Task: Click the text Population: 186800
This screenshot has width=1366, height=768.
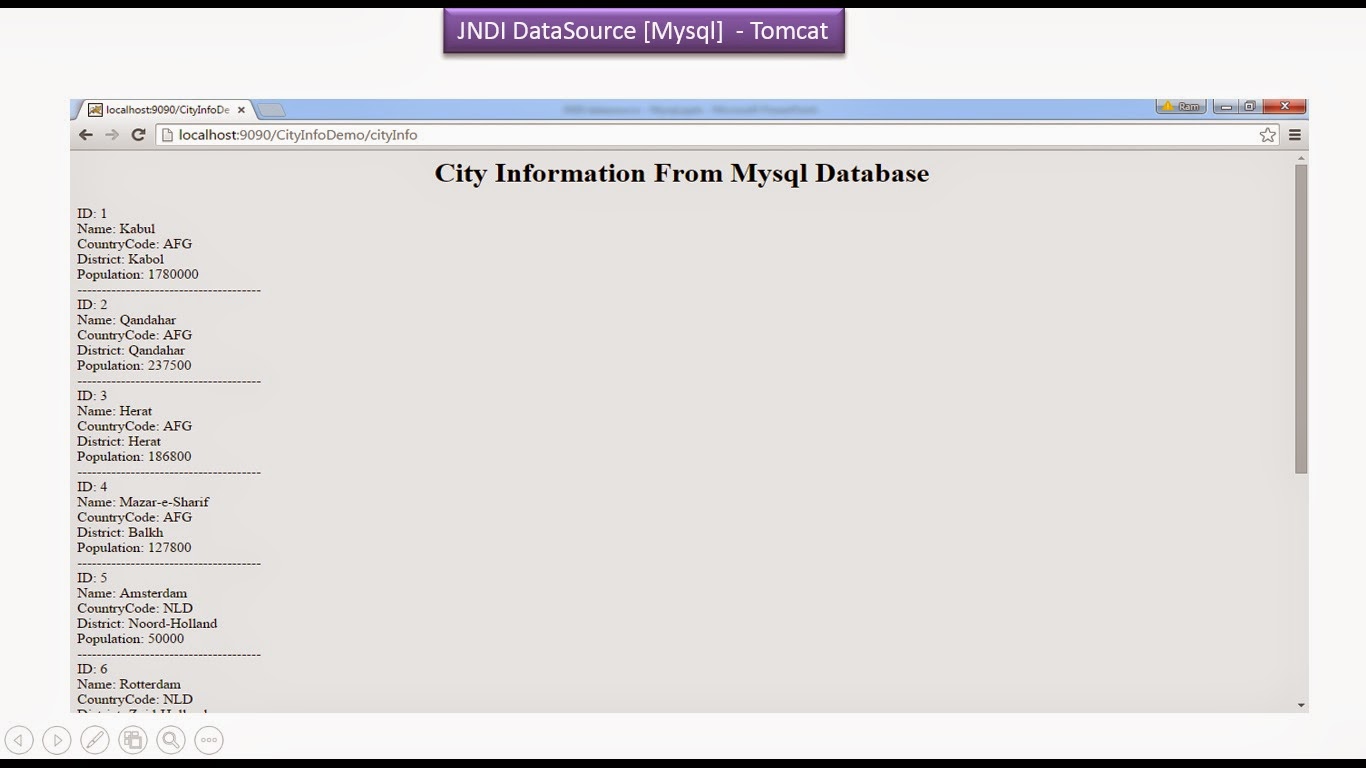Action: click(x=134, y=456)
